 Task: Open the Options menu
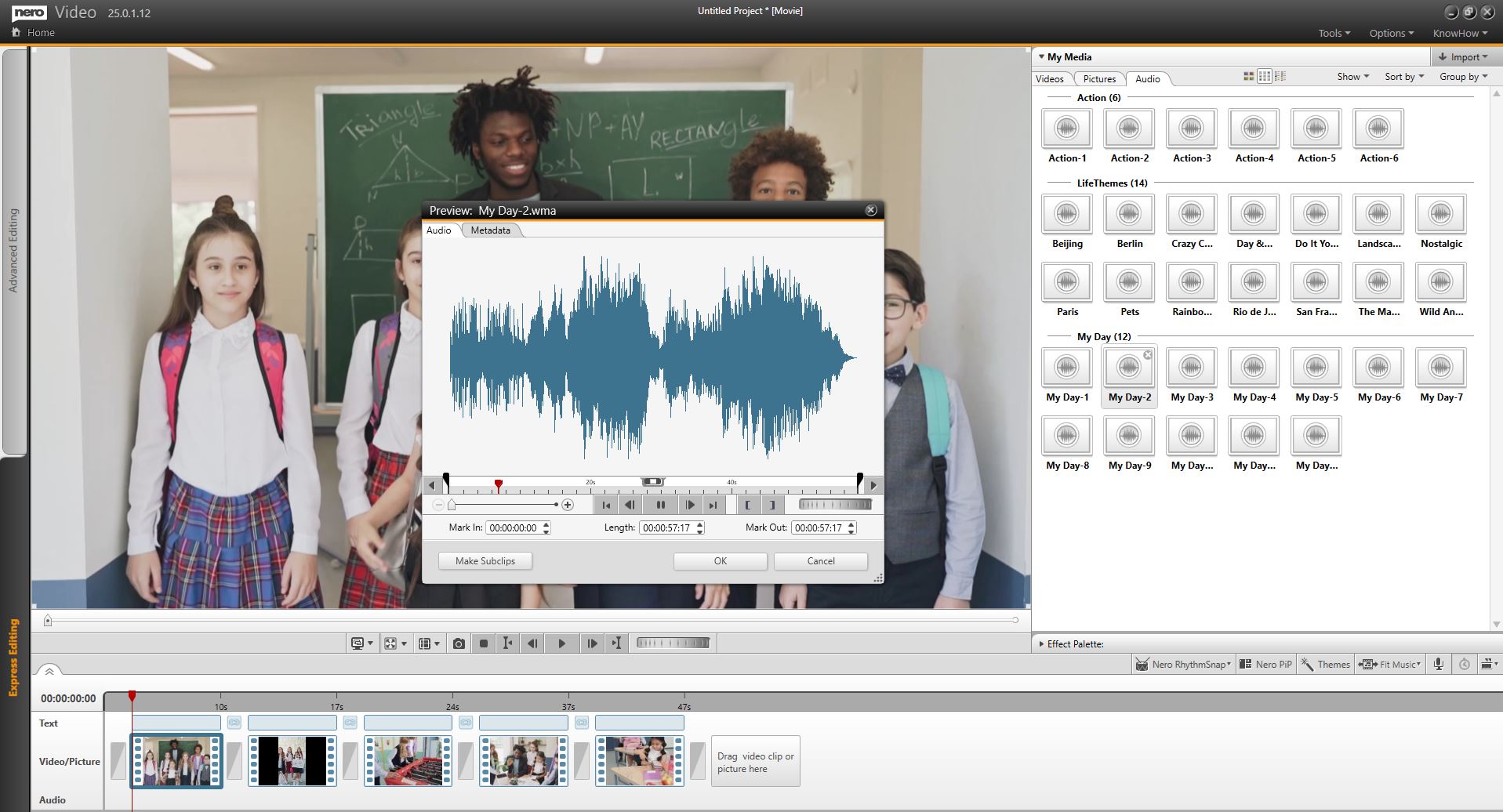tap(1392, 33)
